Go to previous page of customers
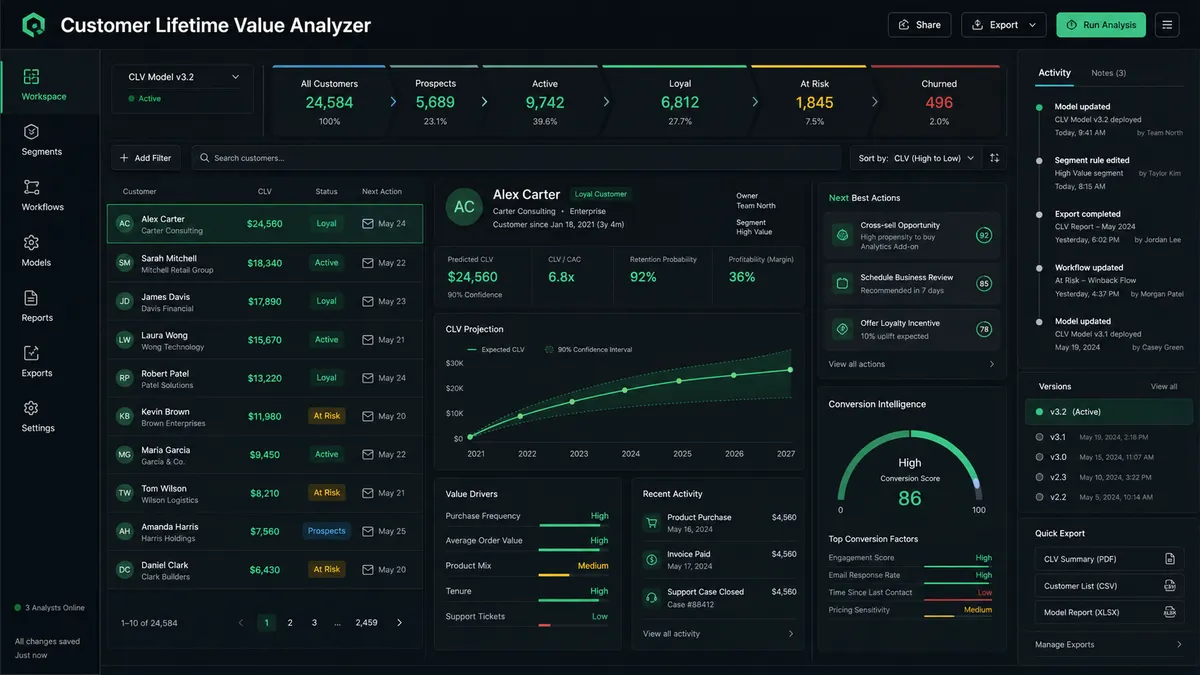Viewport: 1200px width, 675px height. (241, 623)
